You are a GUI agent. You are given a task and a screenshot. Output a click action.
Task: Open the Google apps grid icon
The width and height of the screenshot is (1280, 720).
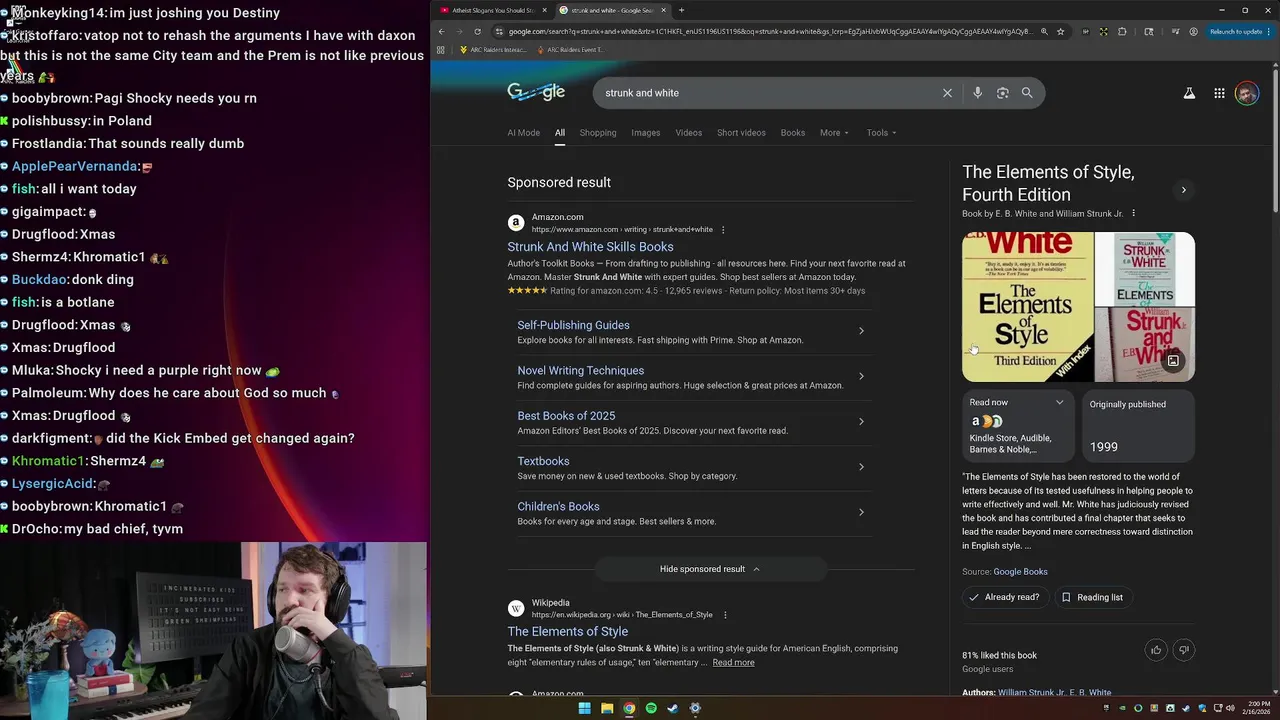(1219, 93)
